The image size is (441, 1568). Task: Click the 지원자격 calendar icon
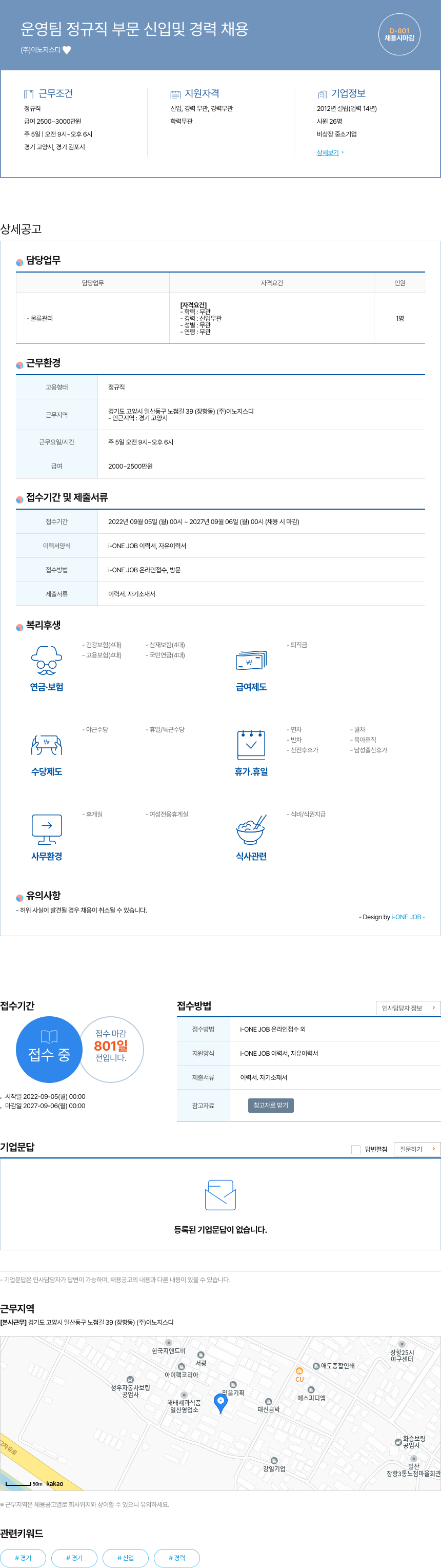[175, 94]
